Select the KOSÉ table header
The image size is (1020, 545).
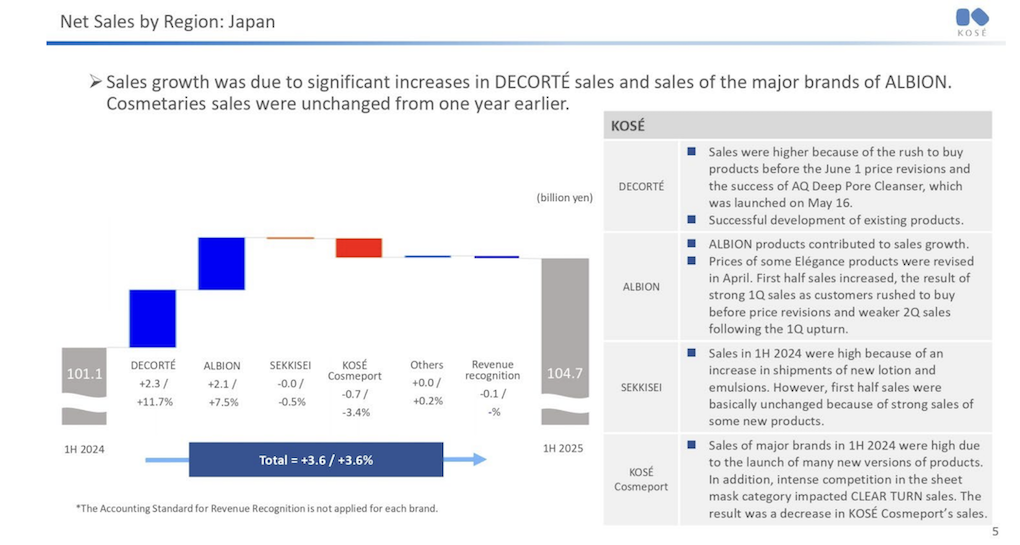[x=798, y=126]
